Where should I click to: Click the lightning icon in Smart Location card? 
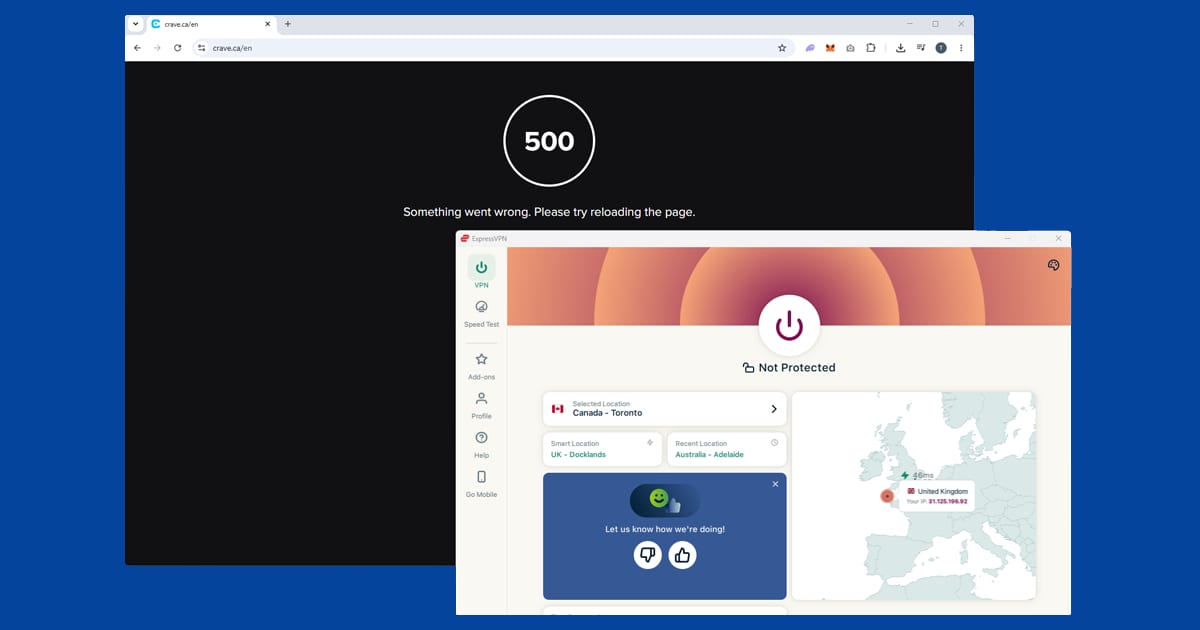pyautogui.click(x=650, y=442)
